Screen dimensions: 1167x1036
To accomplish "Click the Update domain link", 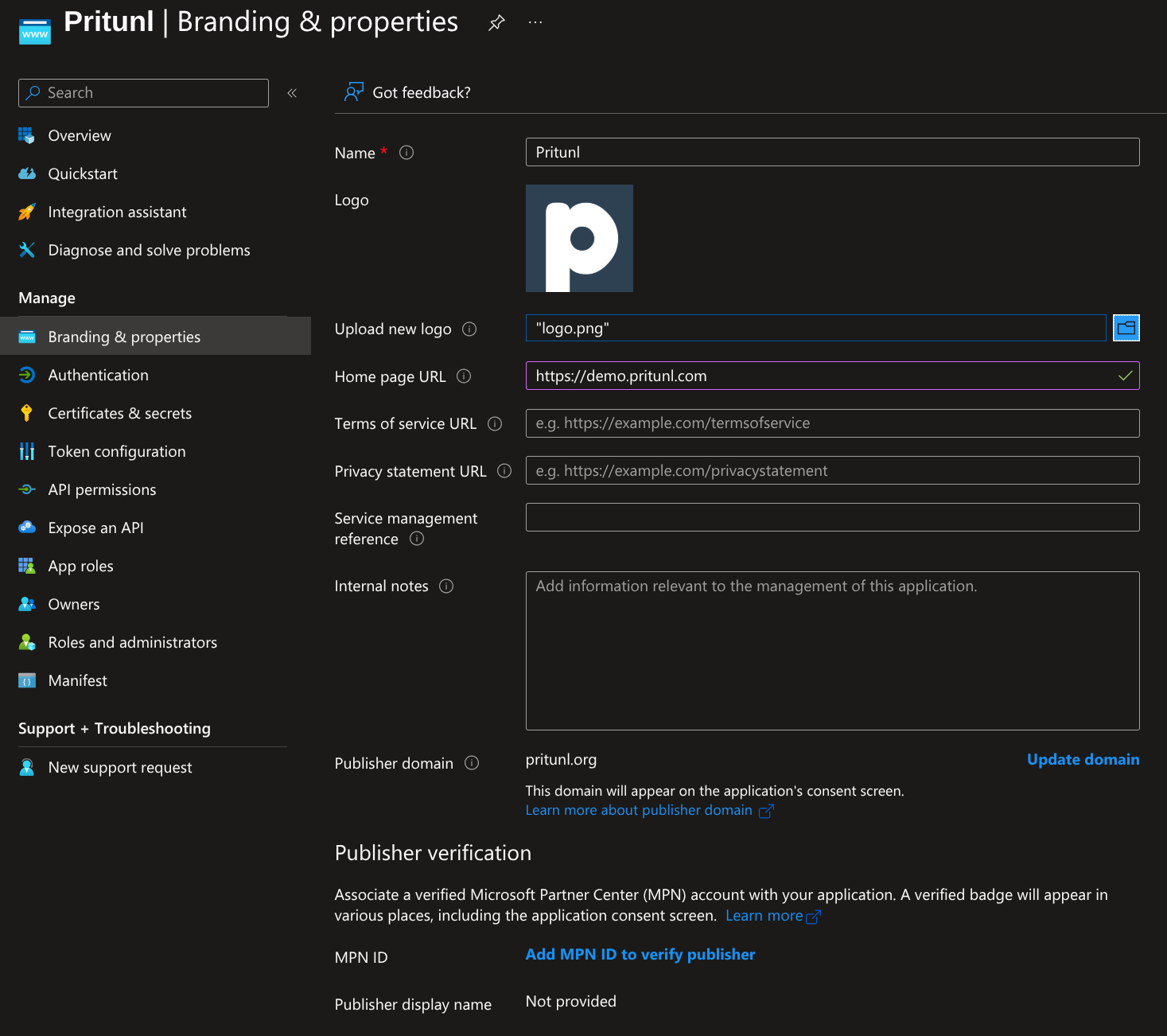I will [x=1083, y=759].
